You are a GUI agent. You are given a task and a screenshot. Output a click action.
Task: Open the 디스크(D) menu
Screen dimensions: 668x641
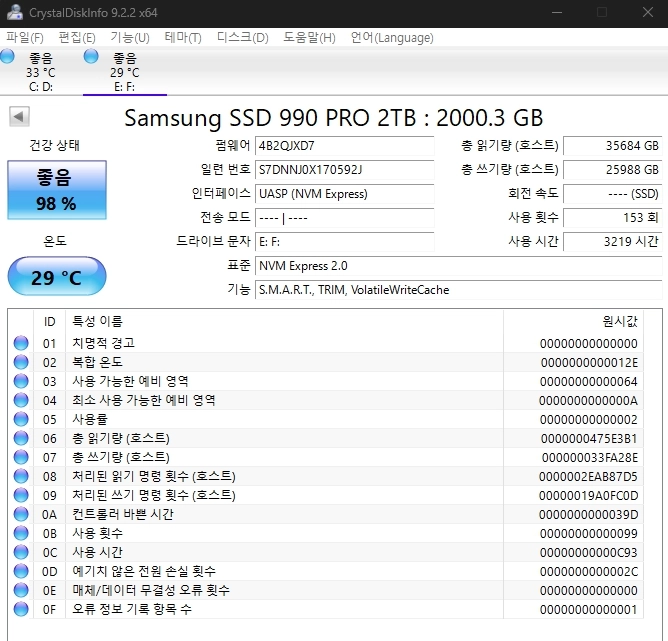(243, 38)
